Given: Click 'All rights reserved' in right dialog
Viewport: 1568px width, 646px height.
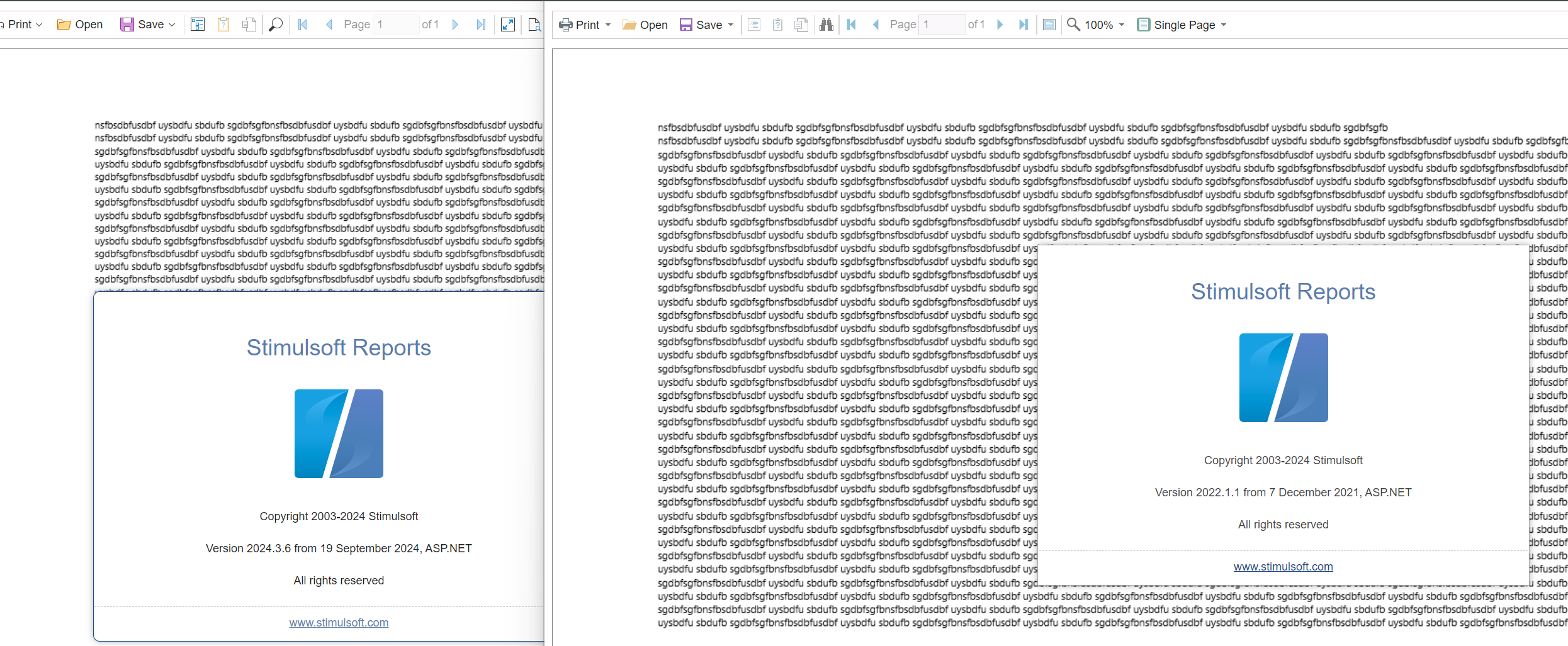Looking at the screenshot, I should [1283, 524].
